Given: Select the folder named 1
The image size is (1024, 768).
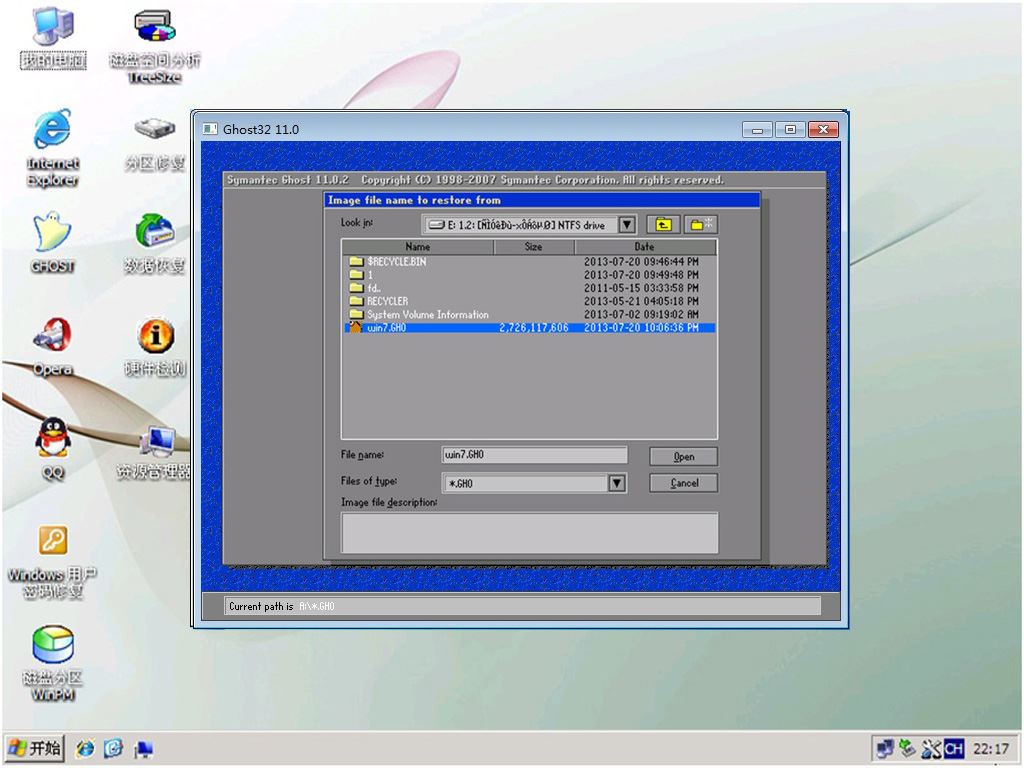Looking at the screenshot, I should (x=530, y=275).
